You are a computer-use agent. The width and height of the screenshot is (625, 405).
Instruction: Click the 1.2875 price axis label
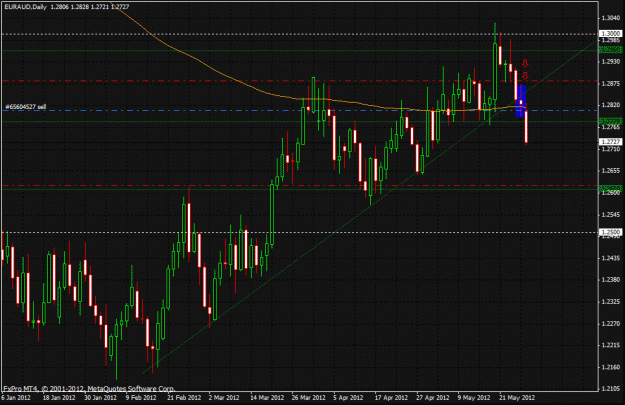point(611,83)
